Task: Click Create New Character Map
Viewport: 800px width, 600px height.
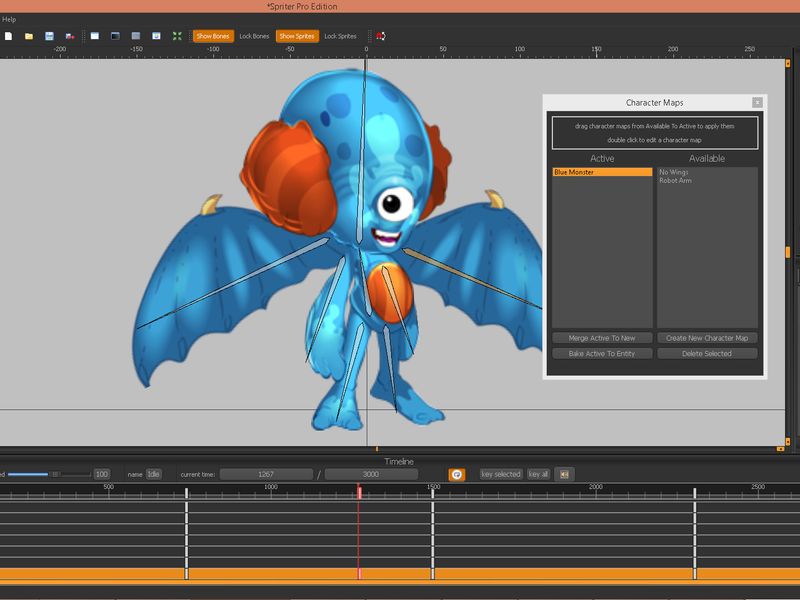Action: (707, 338)
